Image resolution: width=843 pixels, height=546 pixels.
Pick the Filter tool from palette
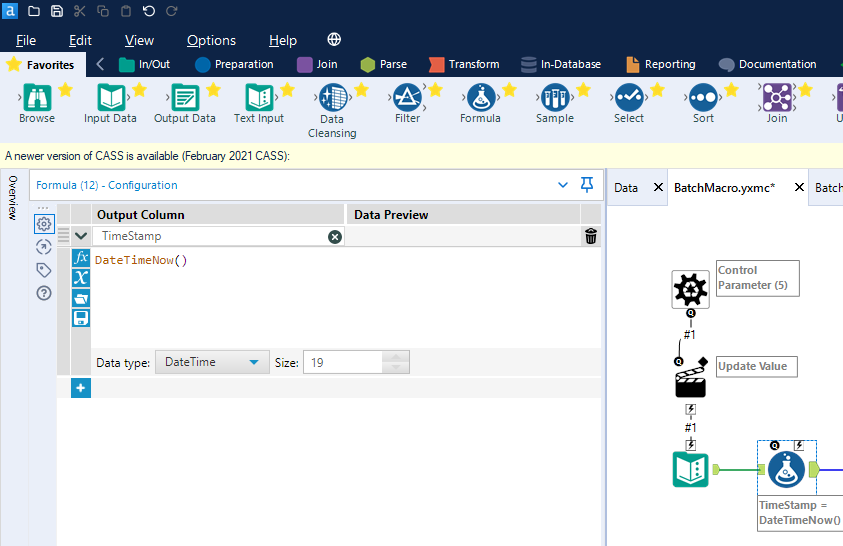pyautogui.click(x=407, y=98)
